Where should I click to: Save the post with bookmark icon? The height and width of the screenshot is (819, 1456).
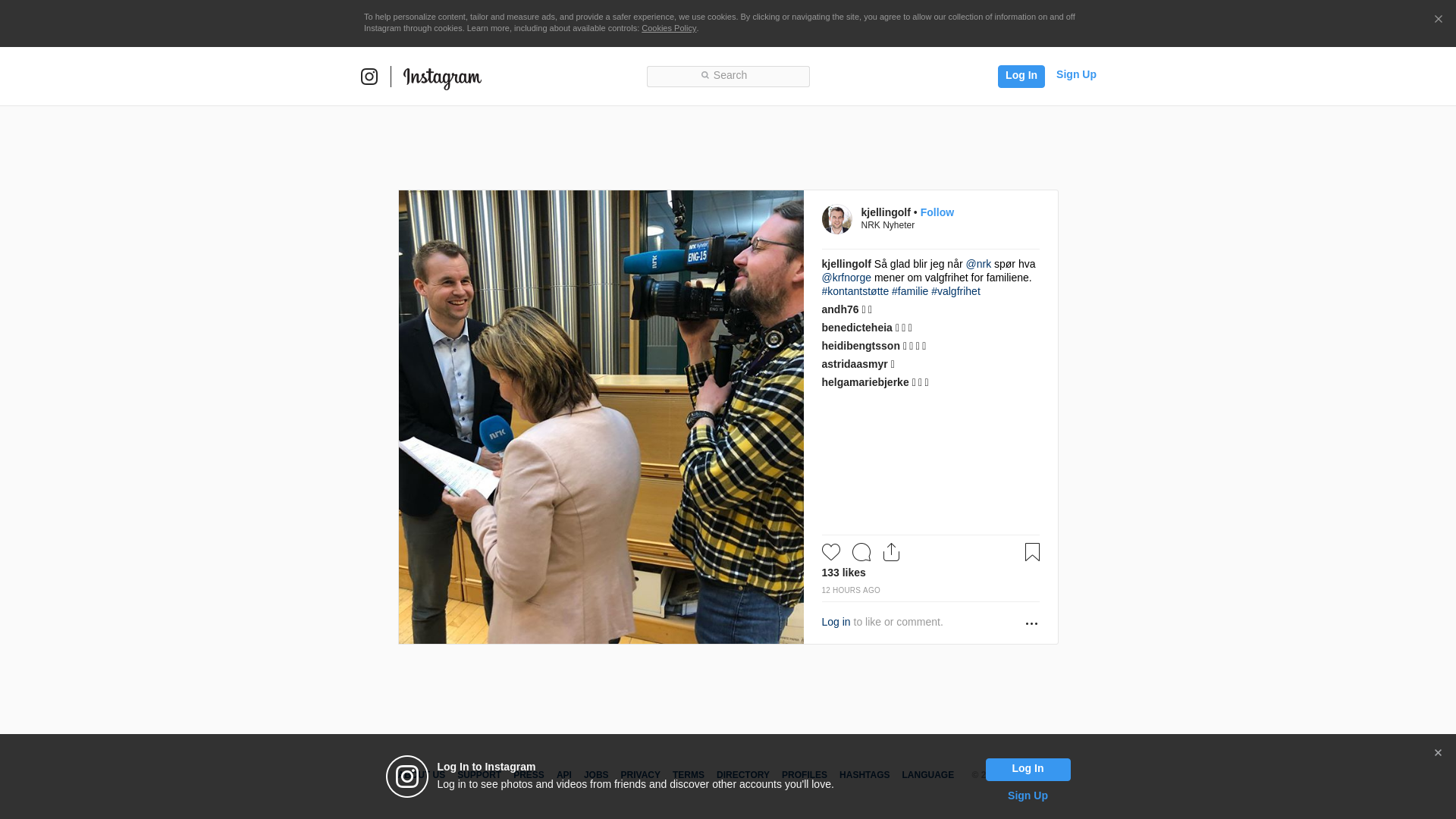(x=1032, y=552)
